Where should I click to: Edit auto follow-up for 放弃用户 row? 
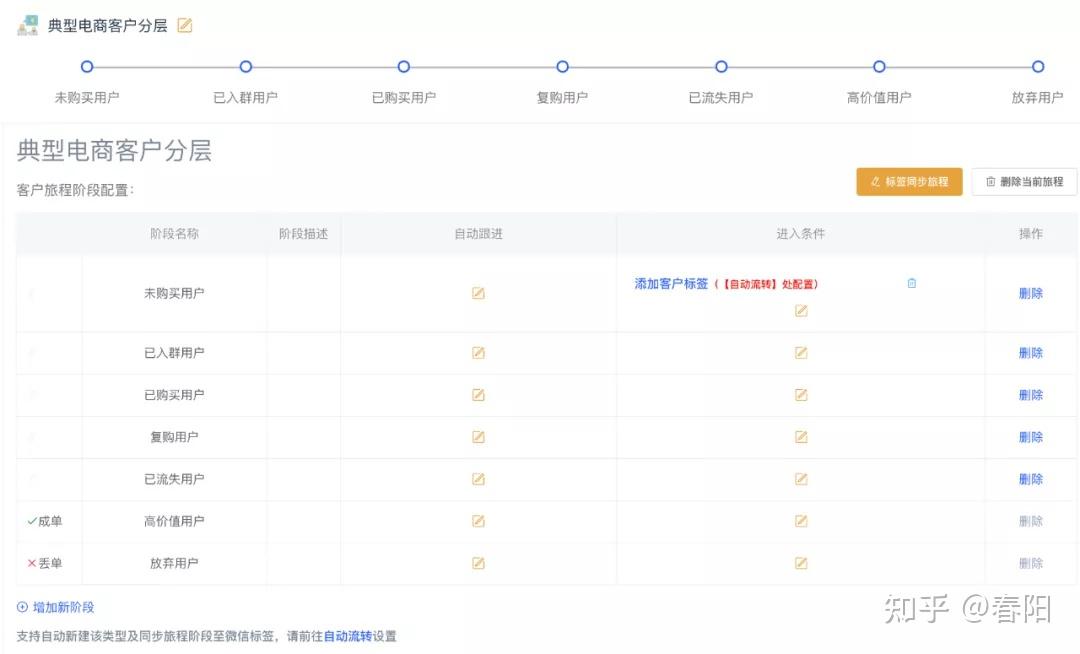[x=478, y=563]
